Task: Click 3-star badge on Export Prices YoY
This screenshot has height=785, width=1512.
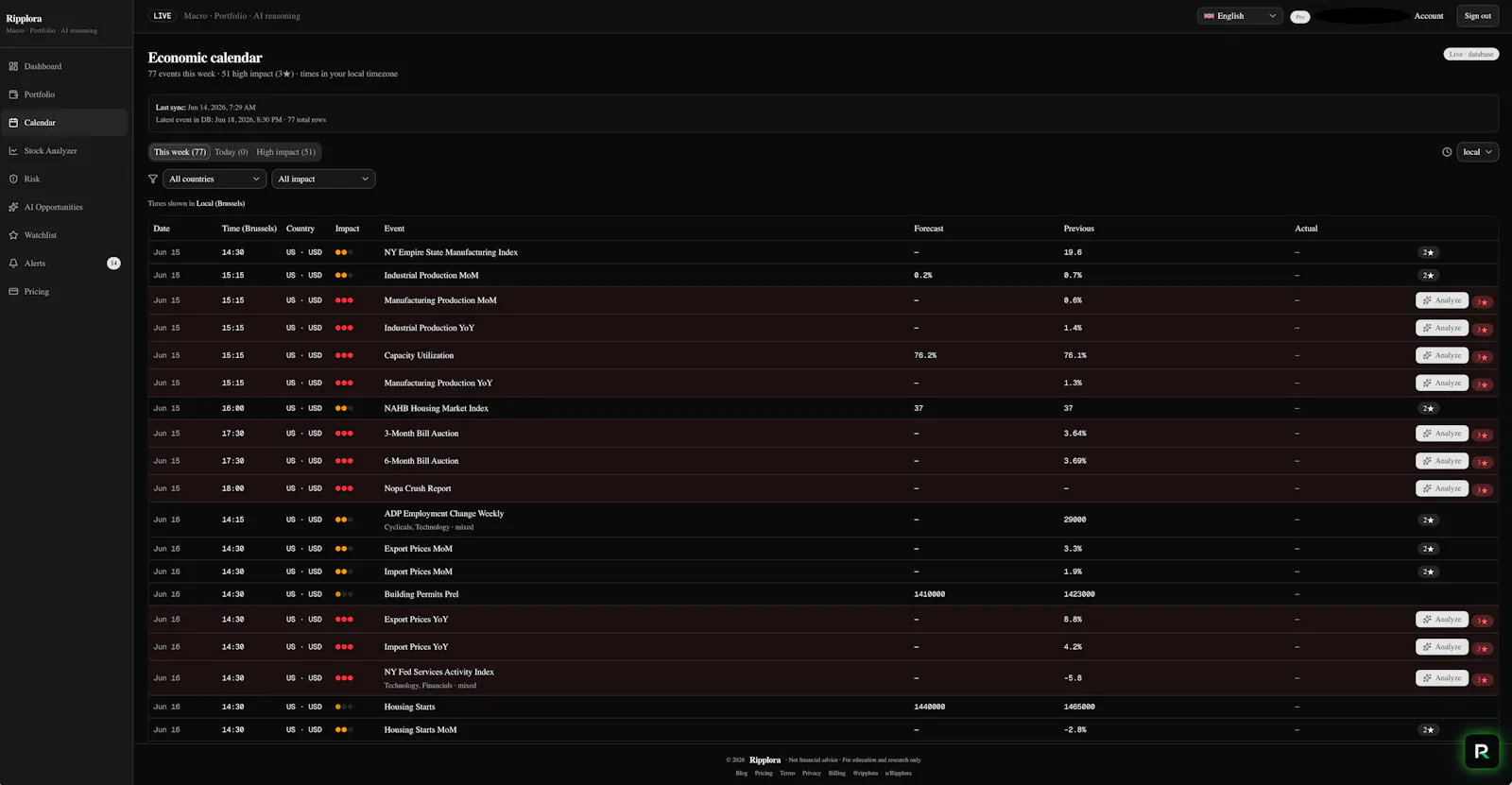Action: pos(1483,622)
